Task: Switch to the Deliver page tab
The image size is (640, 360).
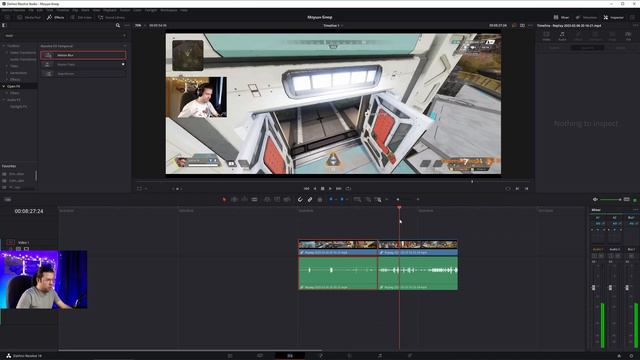Action: pos(410,356)
